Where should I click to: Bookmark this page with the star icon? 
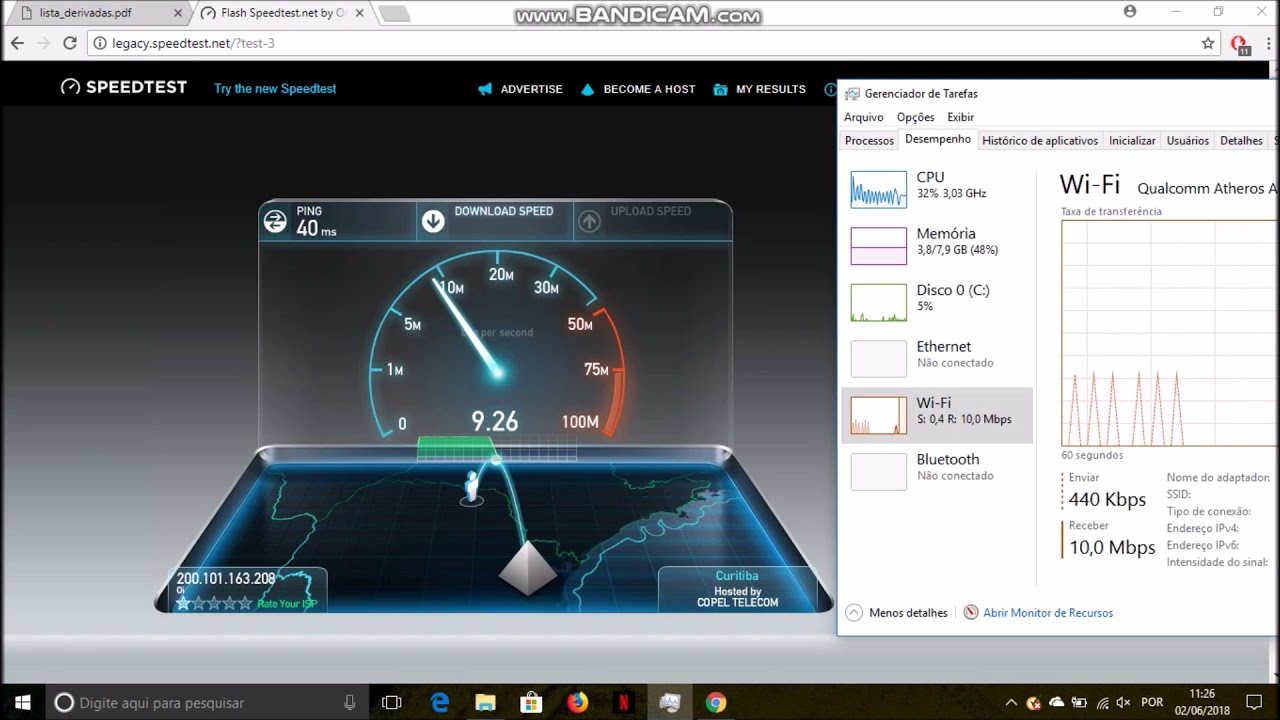pos(1208,43)
